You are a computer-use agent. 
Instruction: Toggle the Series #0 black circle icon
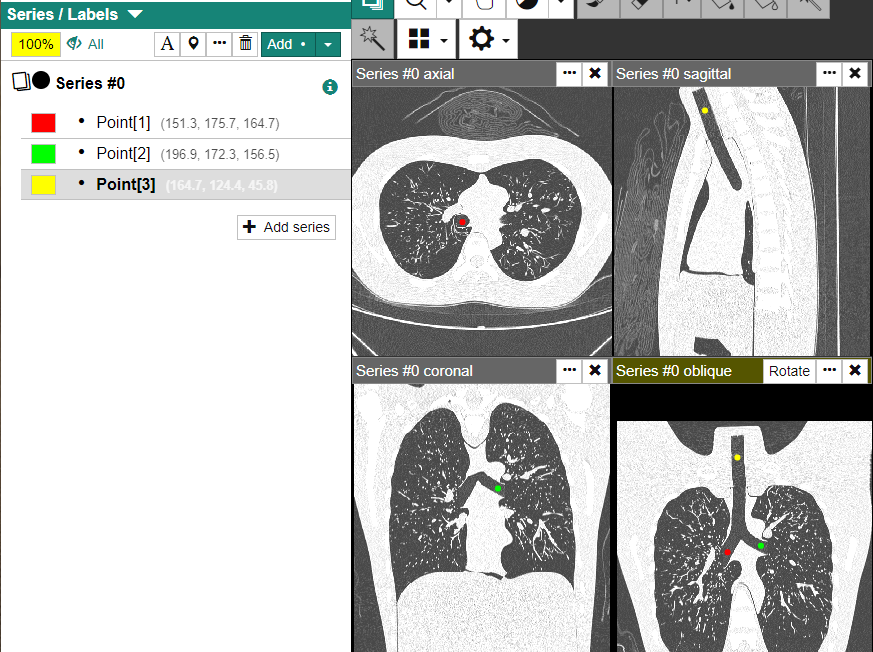[41, 81]
